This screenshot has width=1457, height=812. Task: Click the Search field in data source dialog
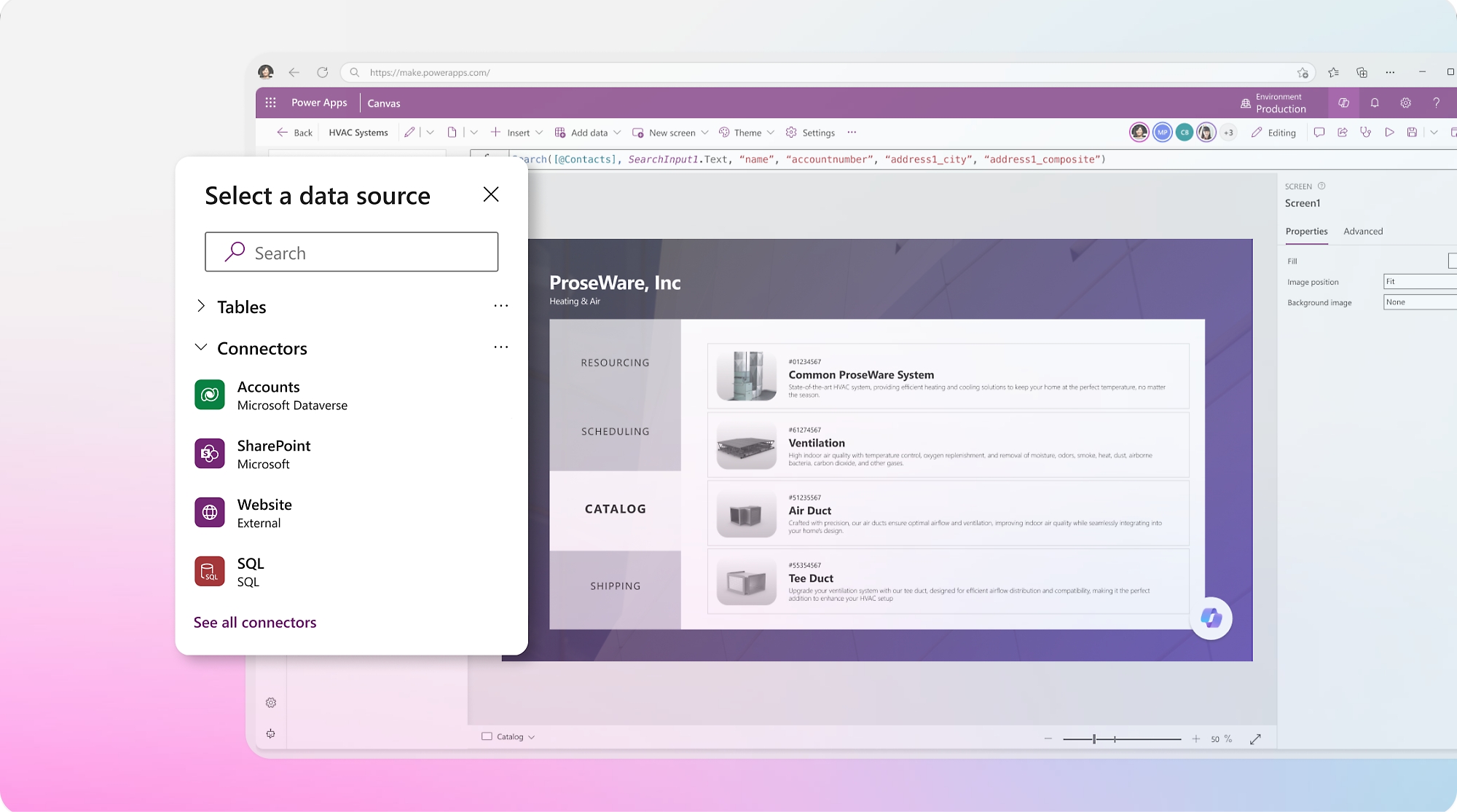[x=352, y=252]
